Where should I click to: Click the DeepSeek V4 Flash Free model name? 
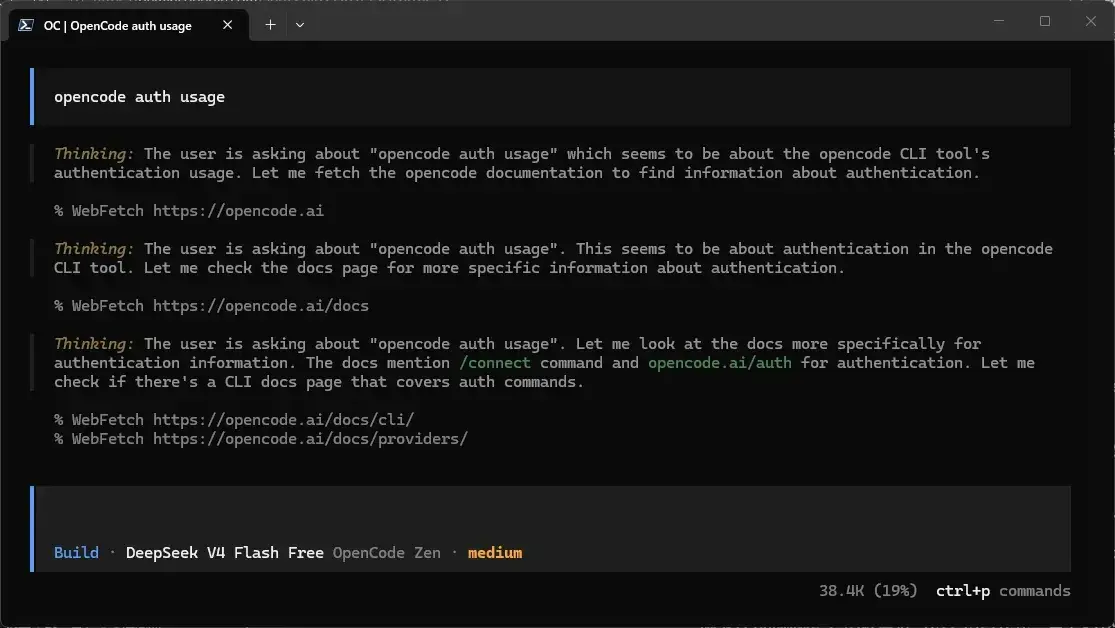[225, 553]
